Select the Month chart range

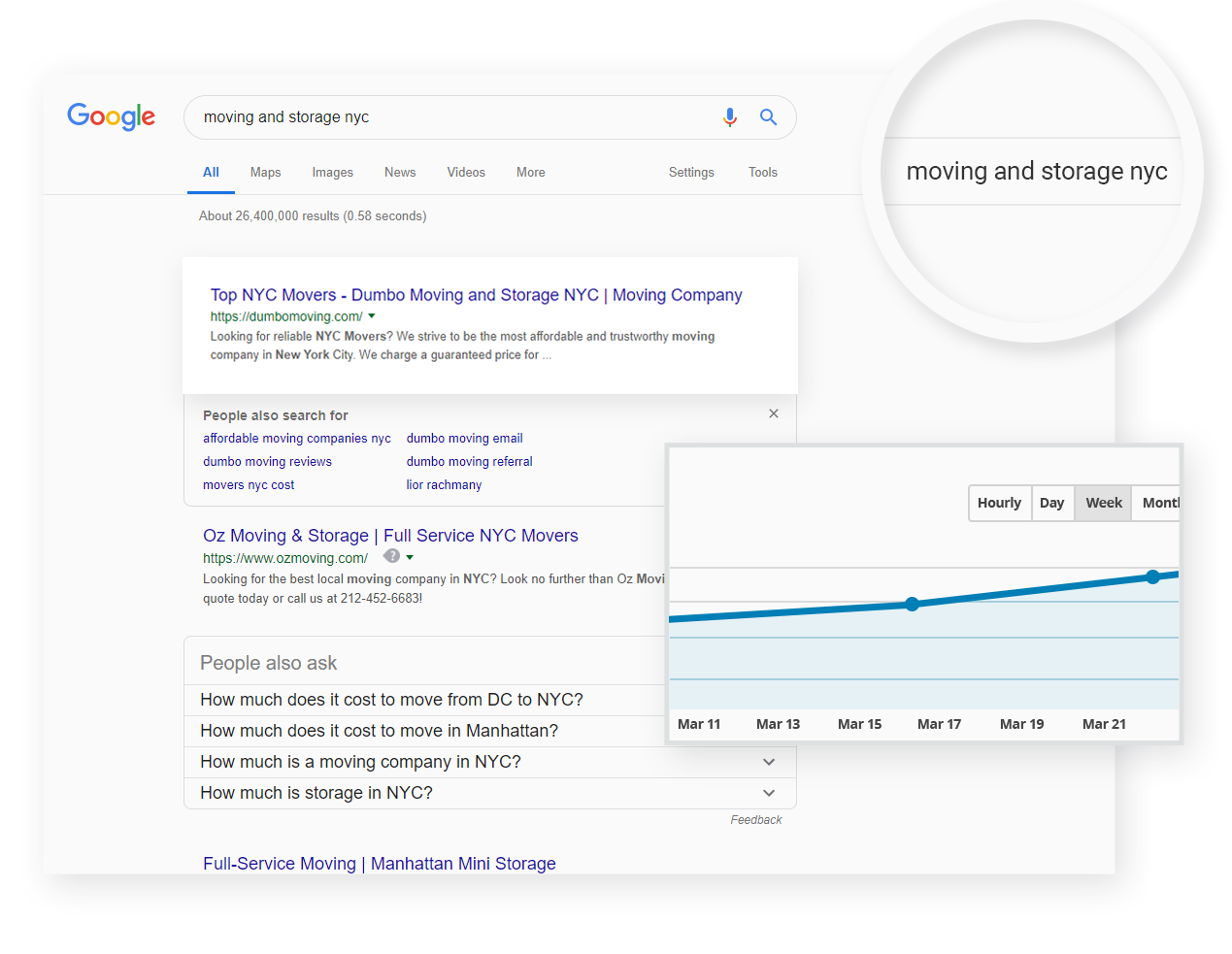coord(1156,503)
